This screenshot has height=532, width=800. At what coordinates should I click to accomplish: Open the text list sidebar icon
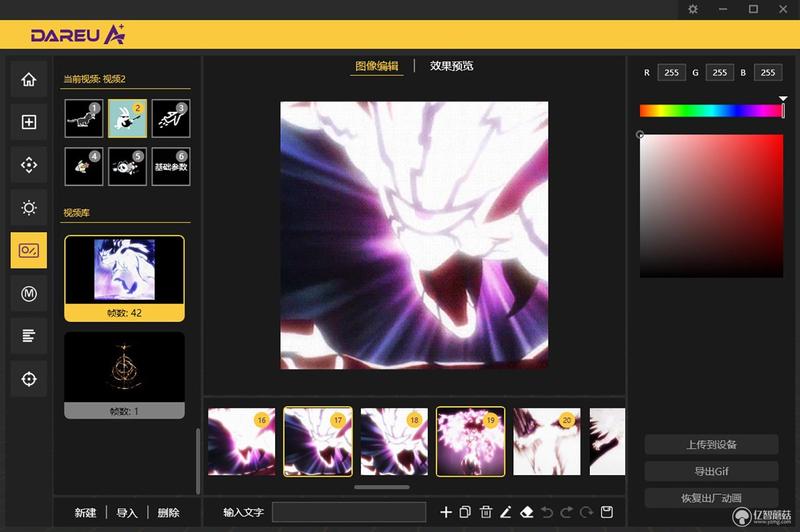[29, 336]
